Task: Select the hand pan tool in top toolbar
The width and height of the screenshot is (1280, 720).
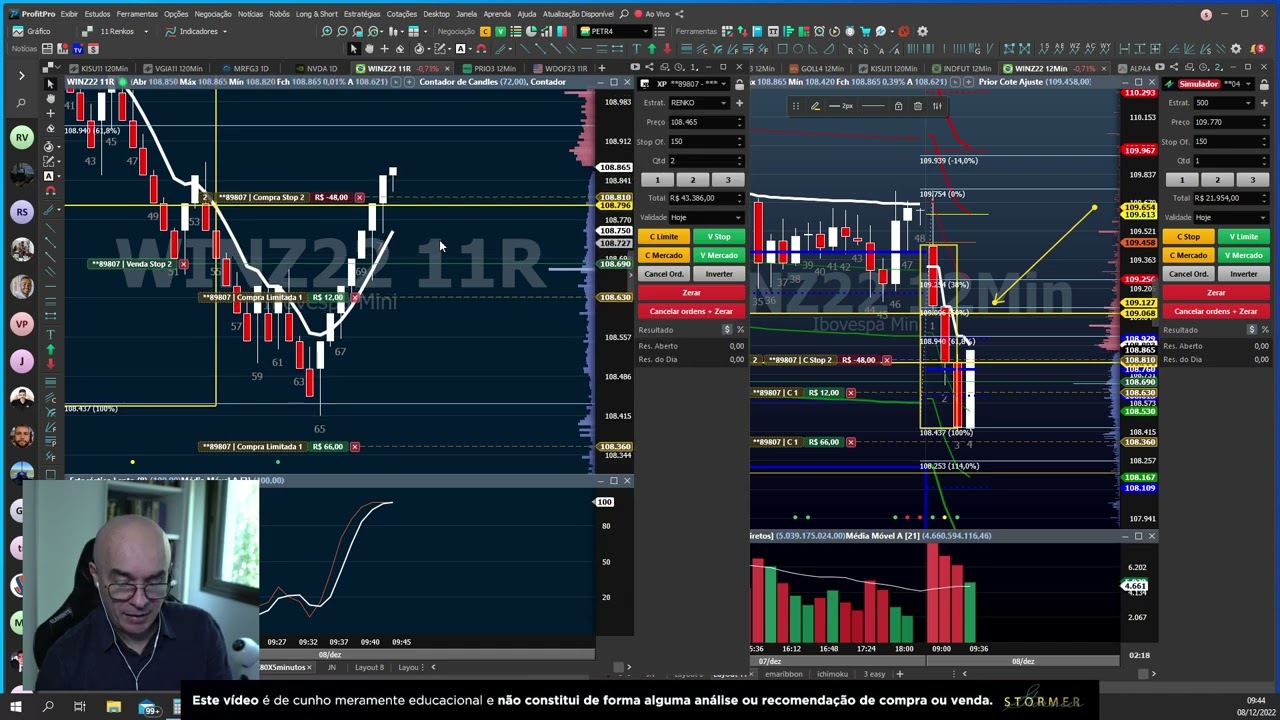Action: 369,49
